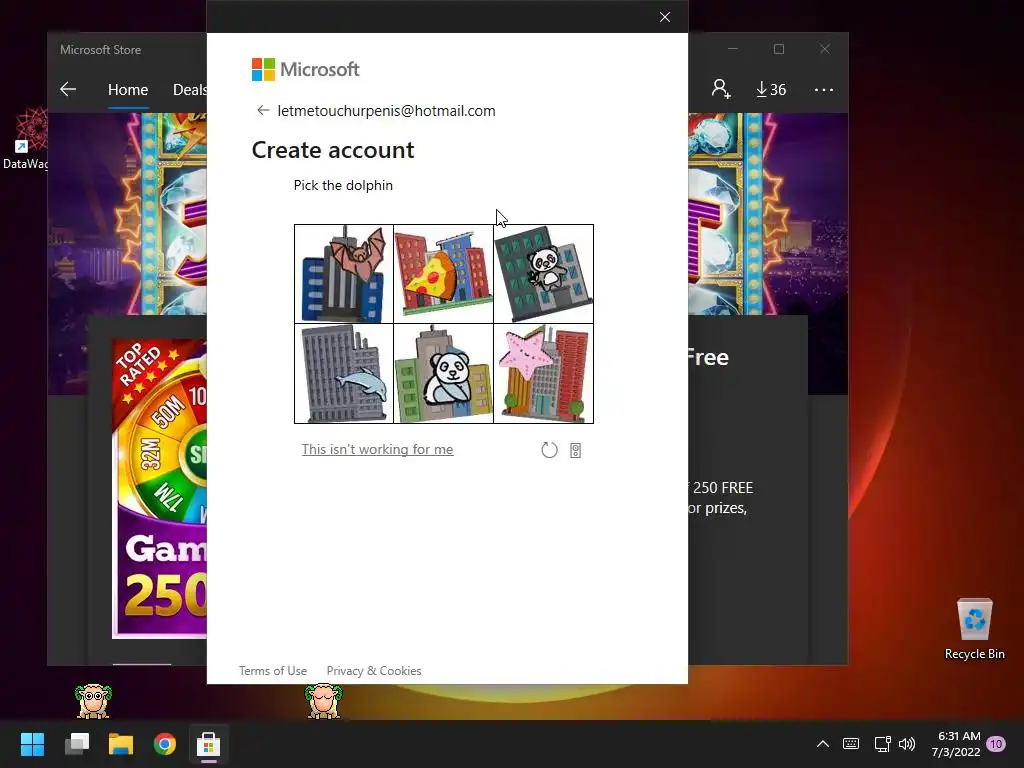1024x768 pixels.
Task: Open touch keyboard tray icon
Action: click(x=851, y=744)
